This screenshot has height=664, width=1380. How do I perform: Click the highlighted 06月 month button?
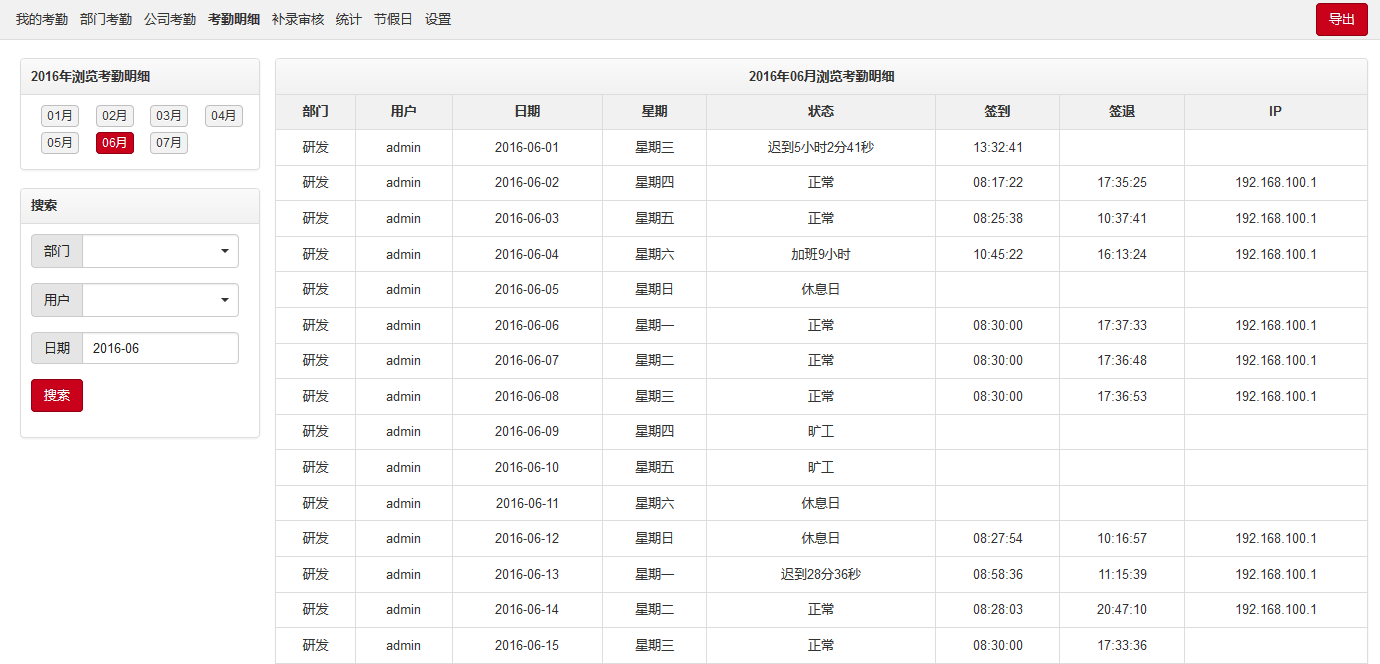pos(114,143)
